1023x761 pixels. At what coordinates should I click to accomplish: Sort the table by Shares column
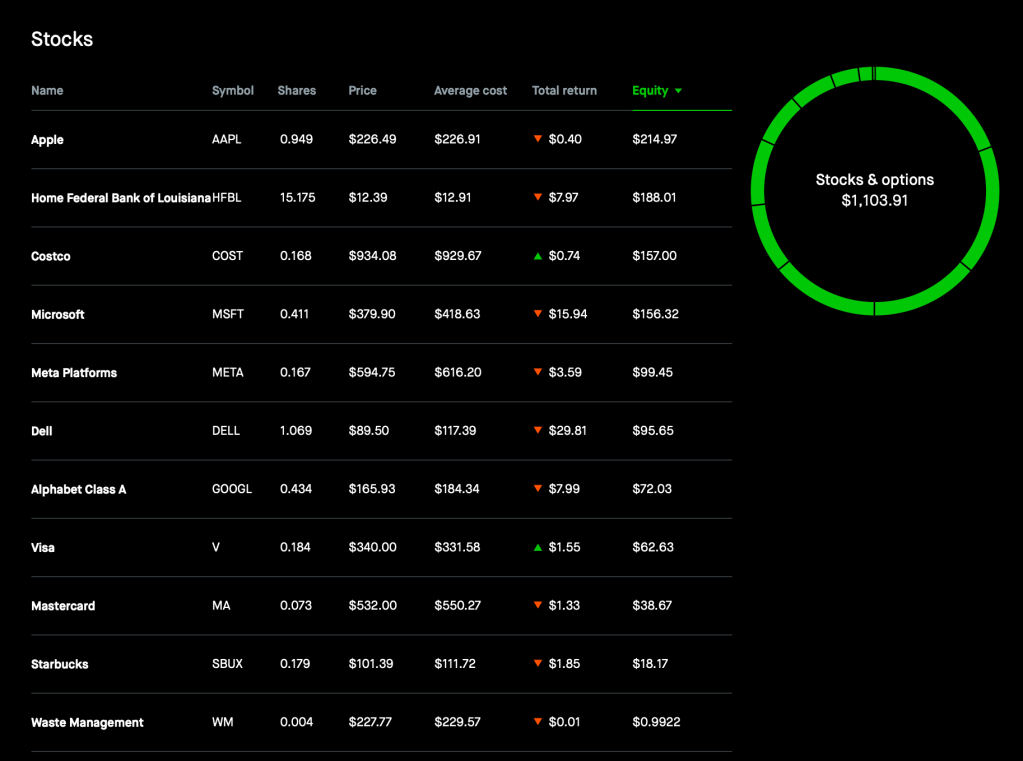click(296, 91)
